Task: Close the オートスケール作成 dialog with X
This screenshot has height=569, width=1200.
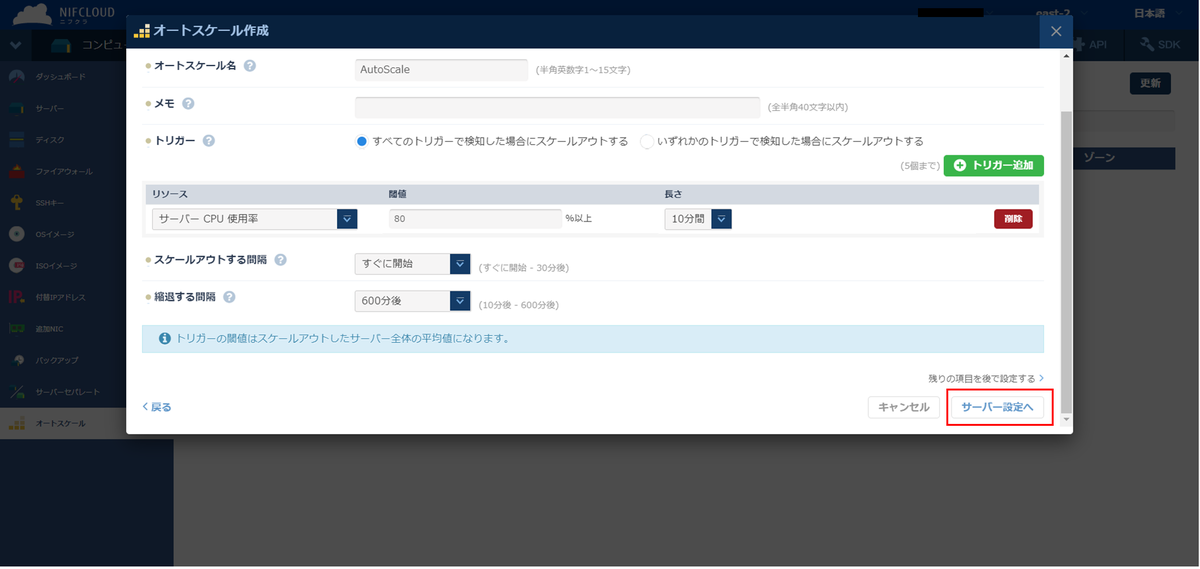Action: click(x=1056, y=31)
